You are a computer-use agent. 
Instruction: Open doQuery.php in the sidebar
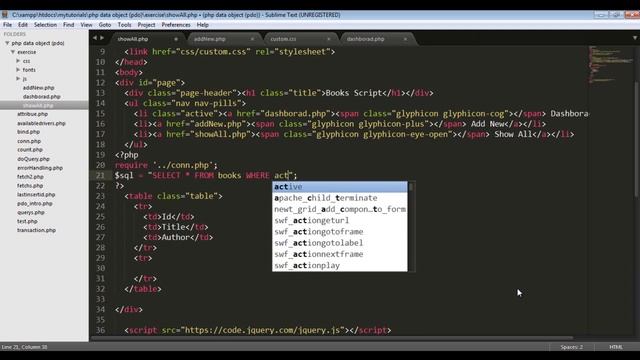pyautogui.click(x=33, y=159)
